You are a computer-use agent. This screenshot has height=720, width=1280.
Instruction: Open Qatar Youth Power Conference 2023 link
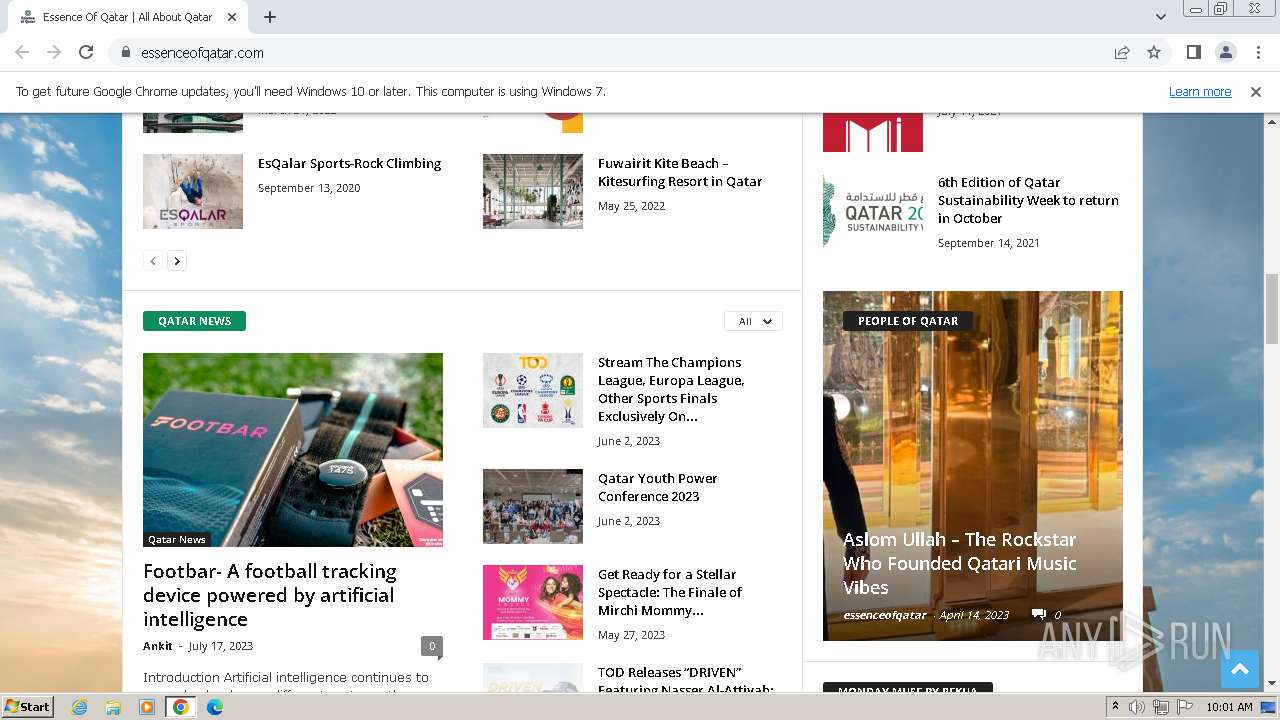click(657, 487)
